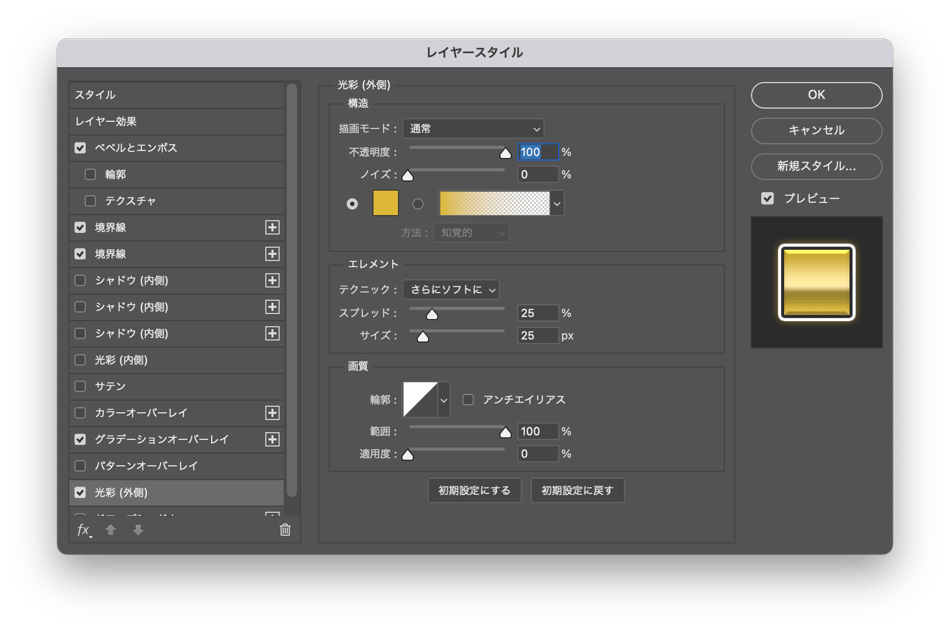Click the move effect up arrow
The image size is (950, 630).
point(111,530)
